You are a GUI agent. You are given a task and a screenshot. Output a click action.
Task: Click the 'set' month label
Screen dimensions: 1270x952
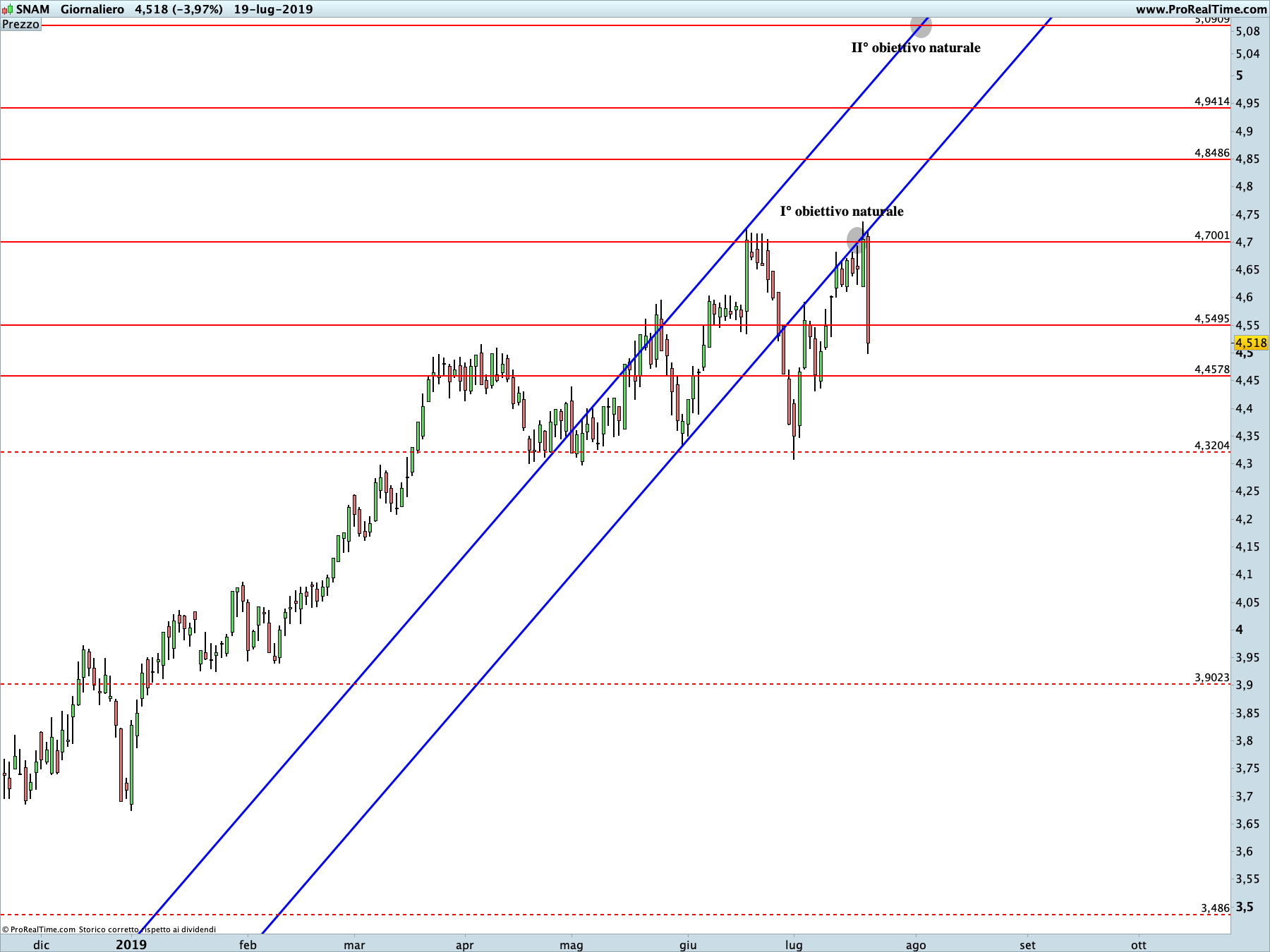click(1027, 944)
